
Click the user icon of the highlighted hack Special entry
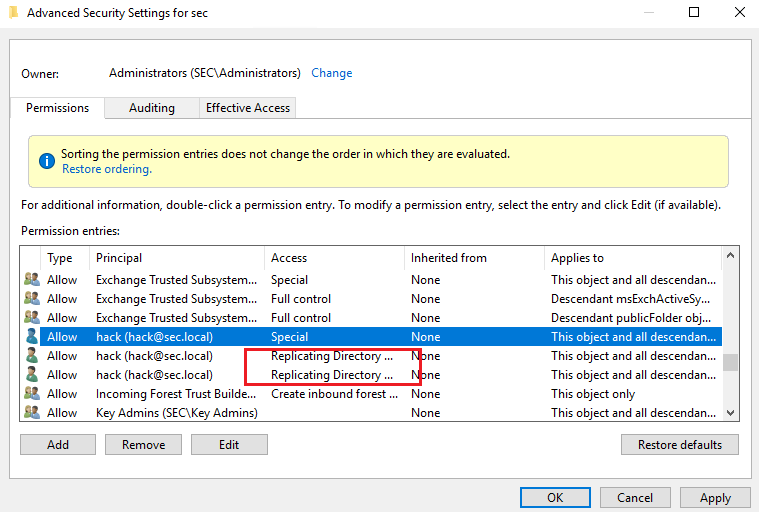coord(32,337)
